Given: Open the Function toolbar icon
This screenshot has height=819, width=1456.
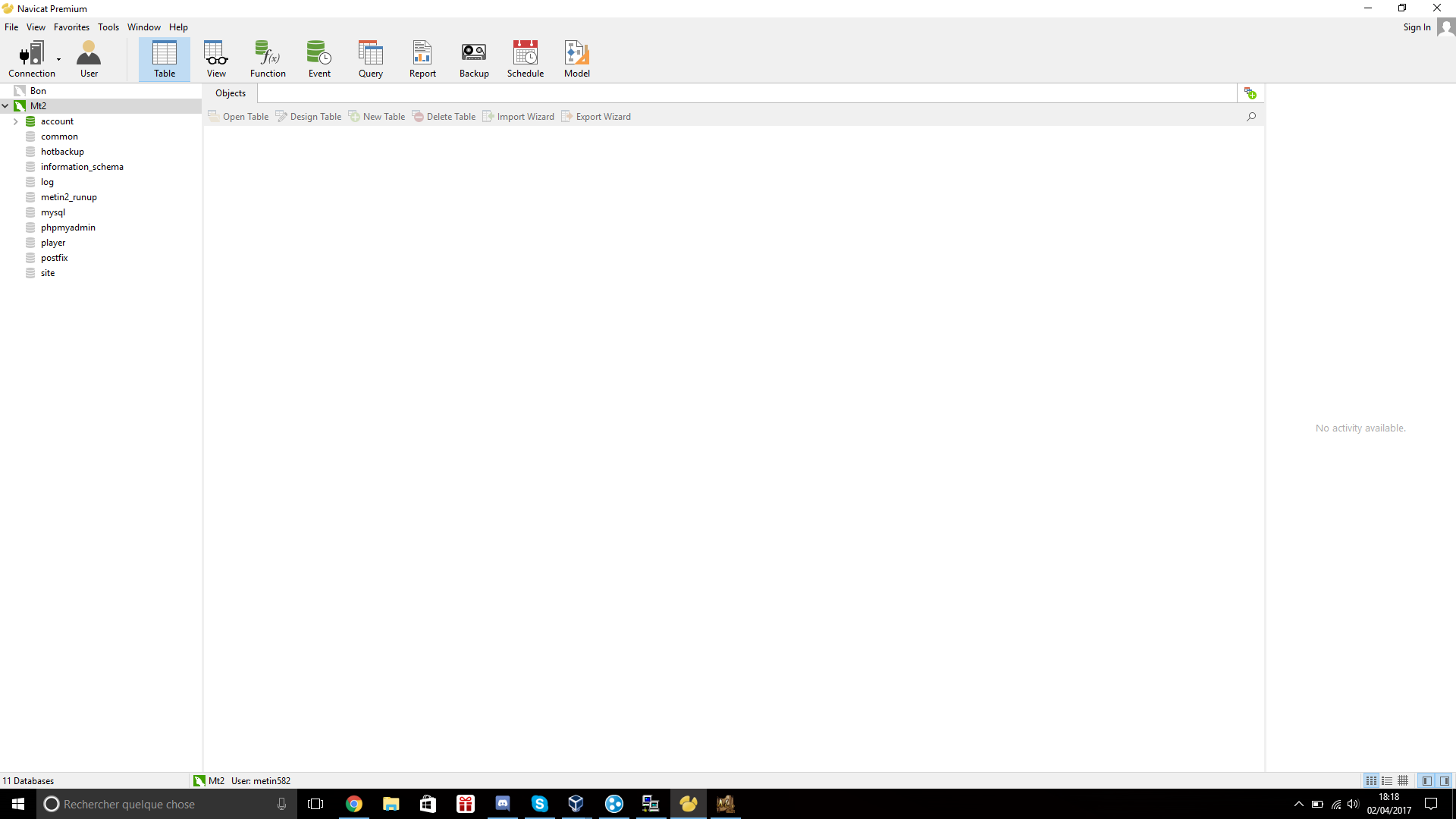Looking at the screenshot, I should [x=268, y=59].
